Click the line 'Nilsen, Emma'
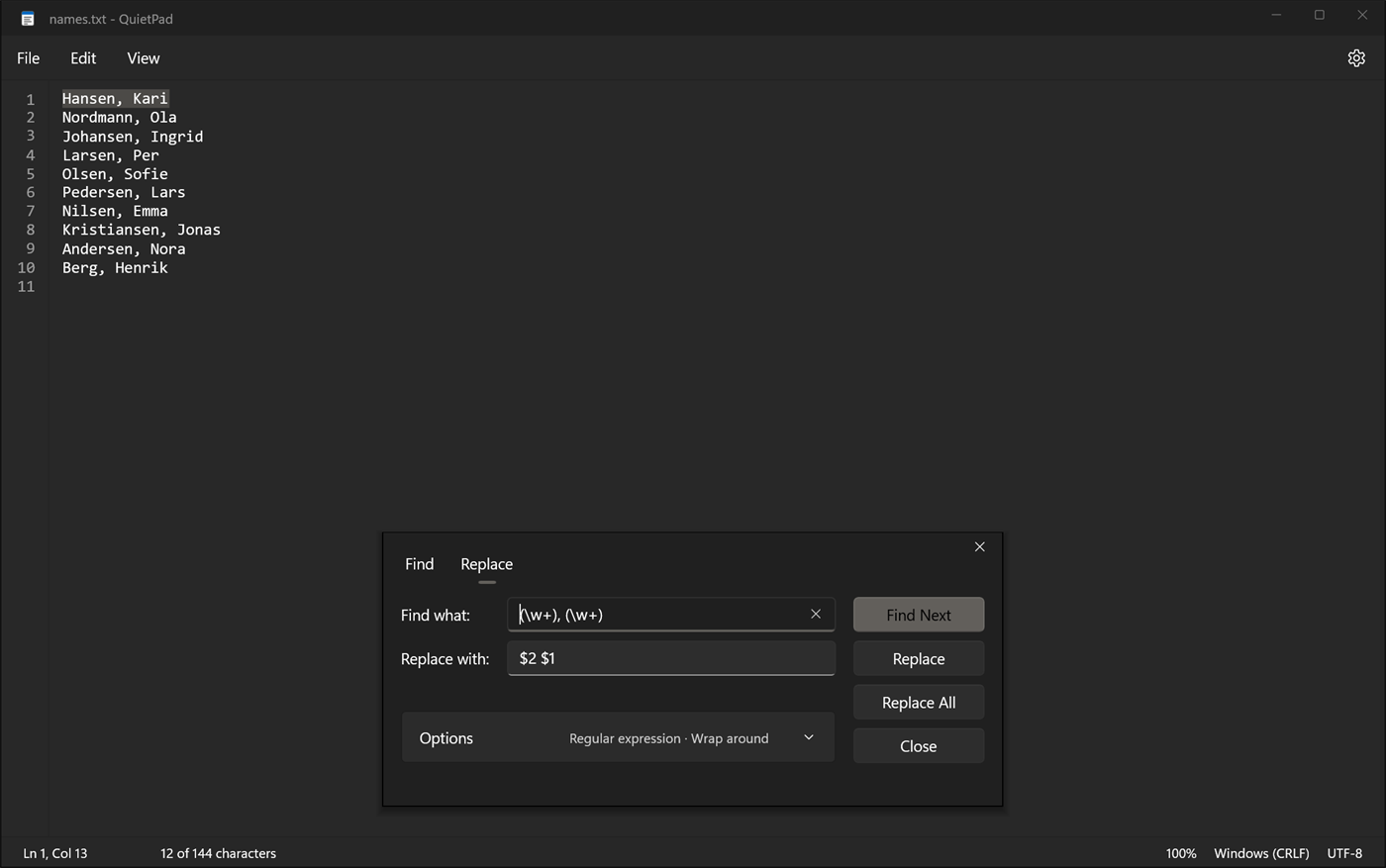This screenshot has height=868, width=1386. click(115, 212)
